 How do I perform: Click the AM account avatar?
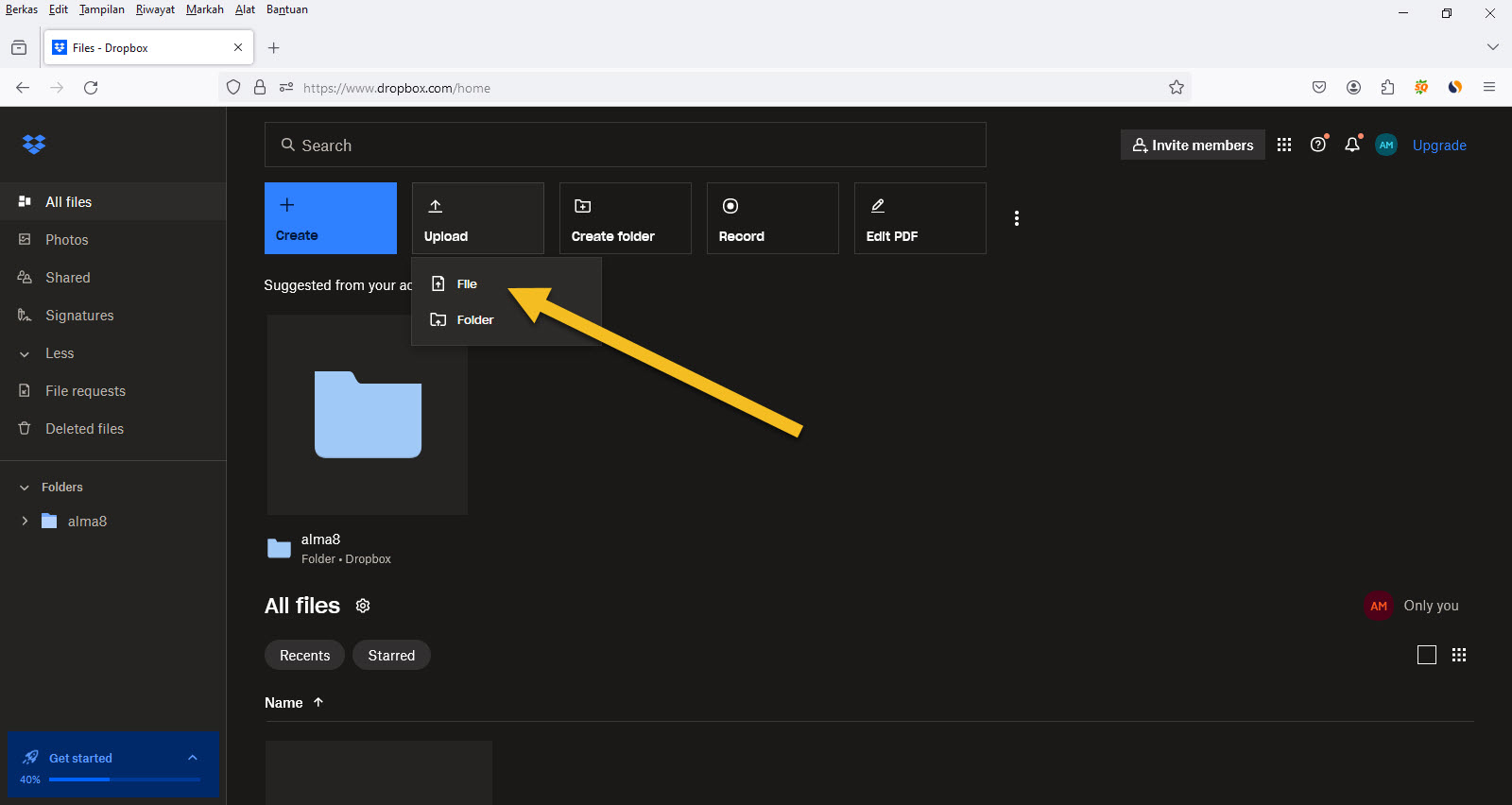(1385, 145)
